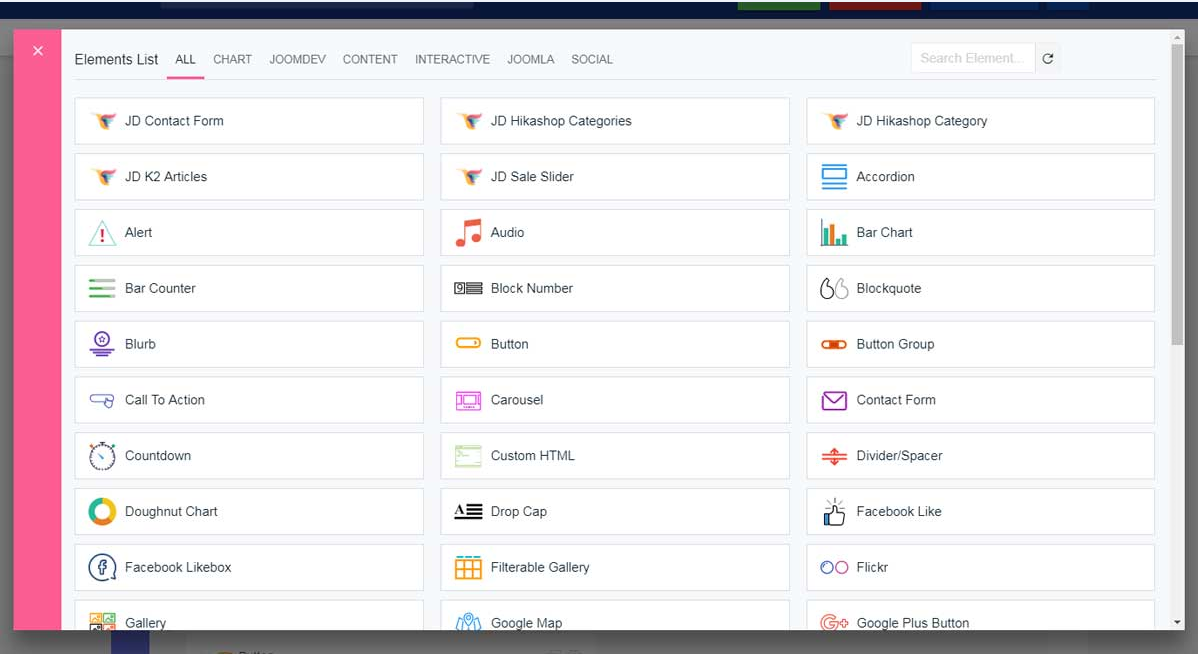
Task: Click the Google Map label
Action: [526, 623]
